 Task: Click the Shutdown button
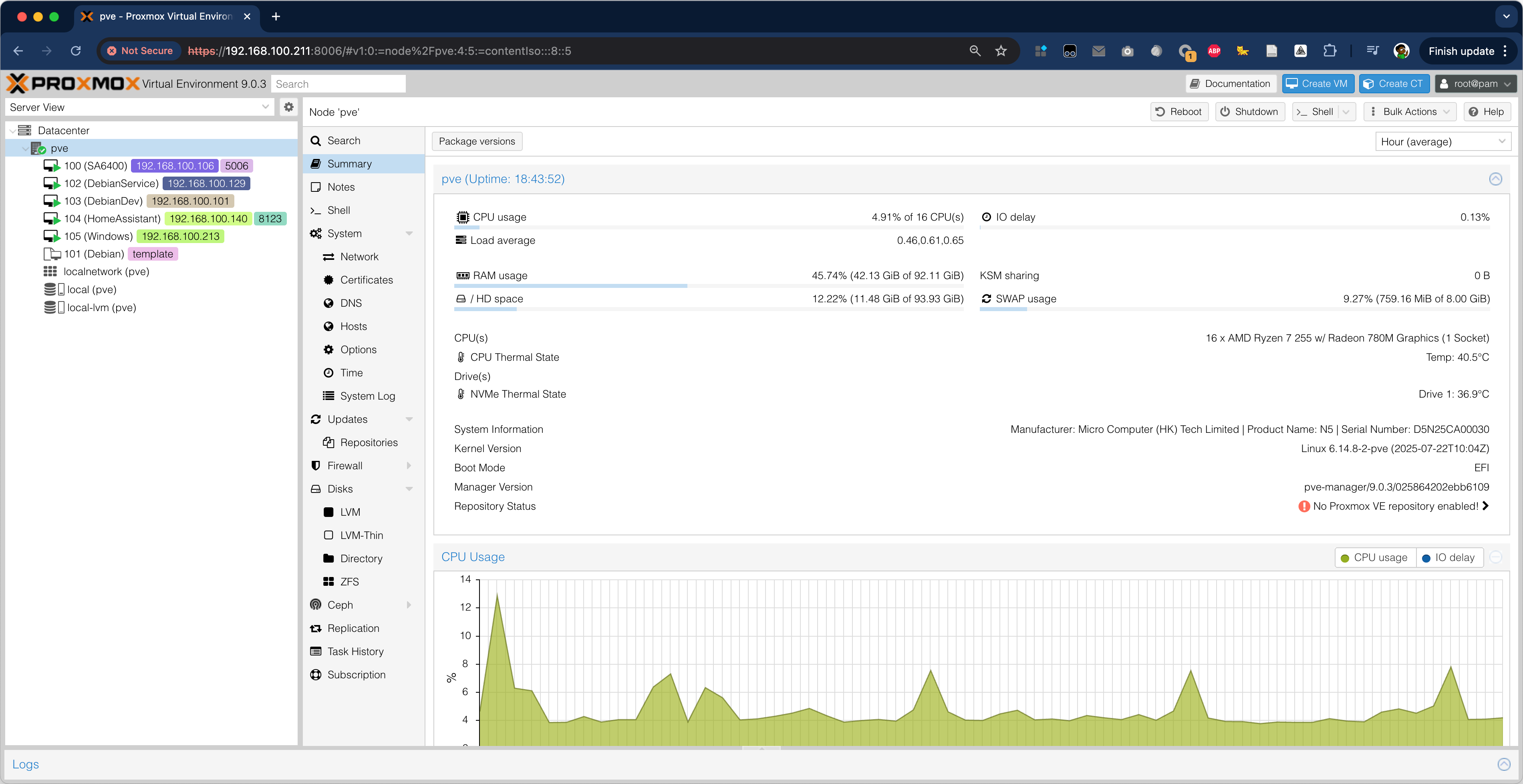click(x=1250, y=112)
